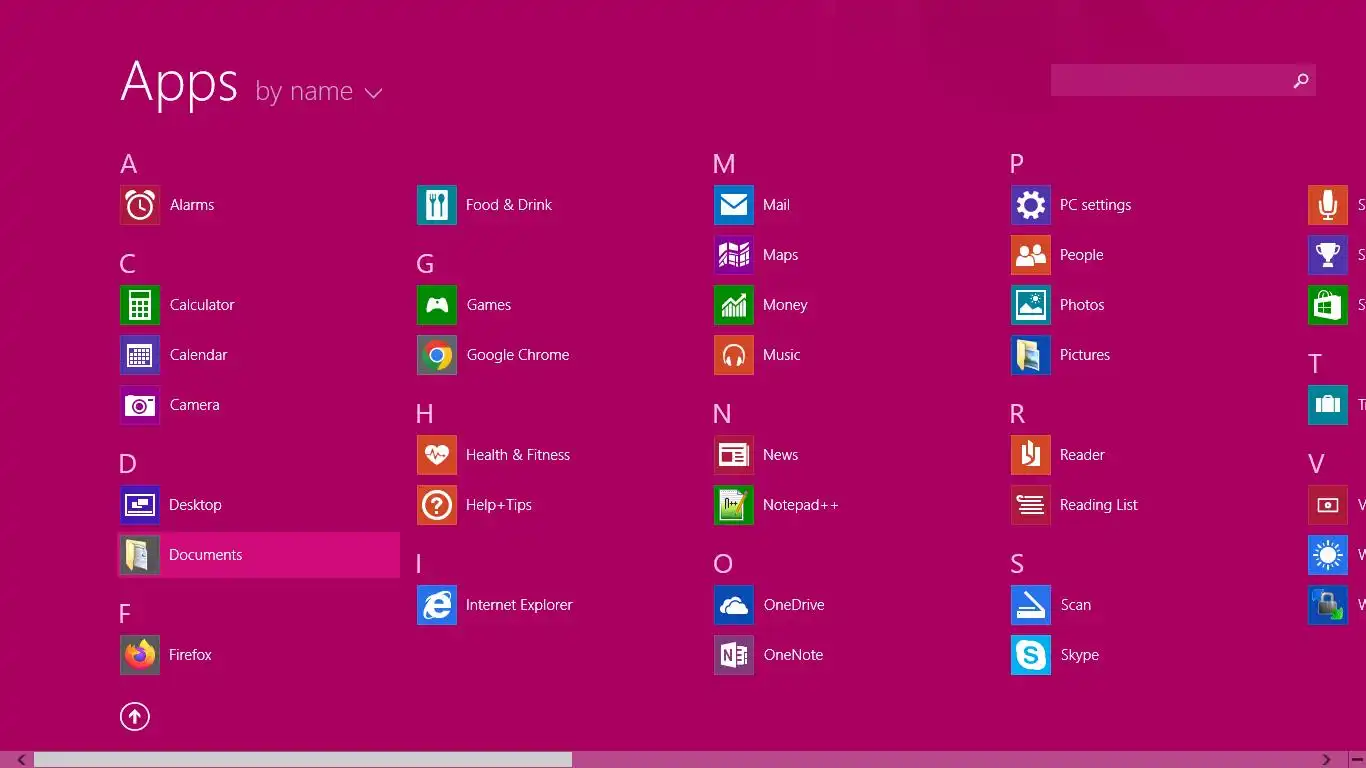
Task: Select the letter M group header
Action: click(724, 164)
